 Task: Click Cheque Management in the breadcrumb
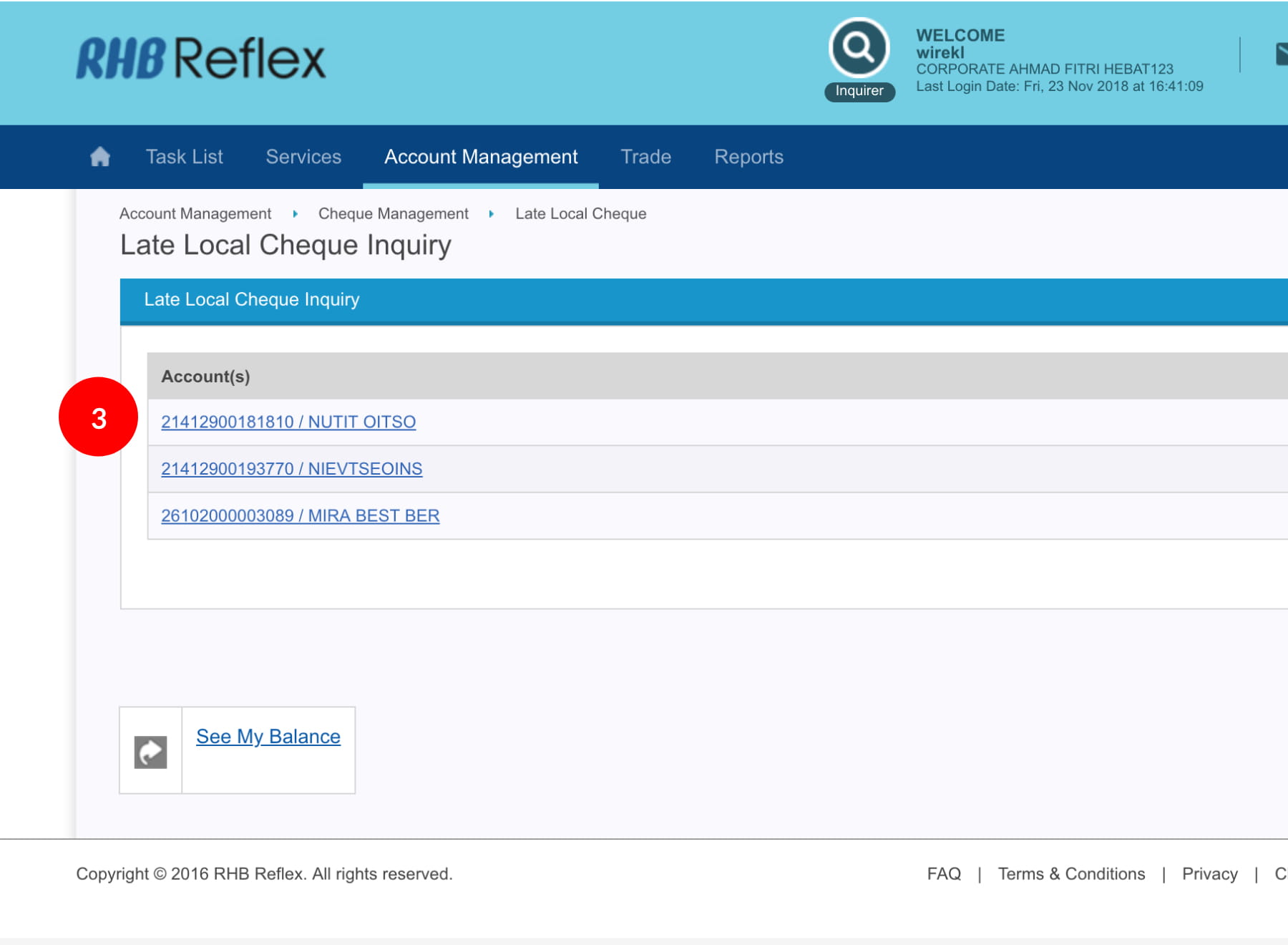(393, 213)
